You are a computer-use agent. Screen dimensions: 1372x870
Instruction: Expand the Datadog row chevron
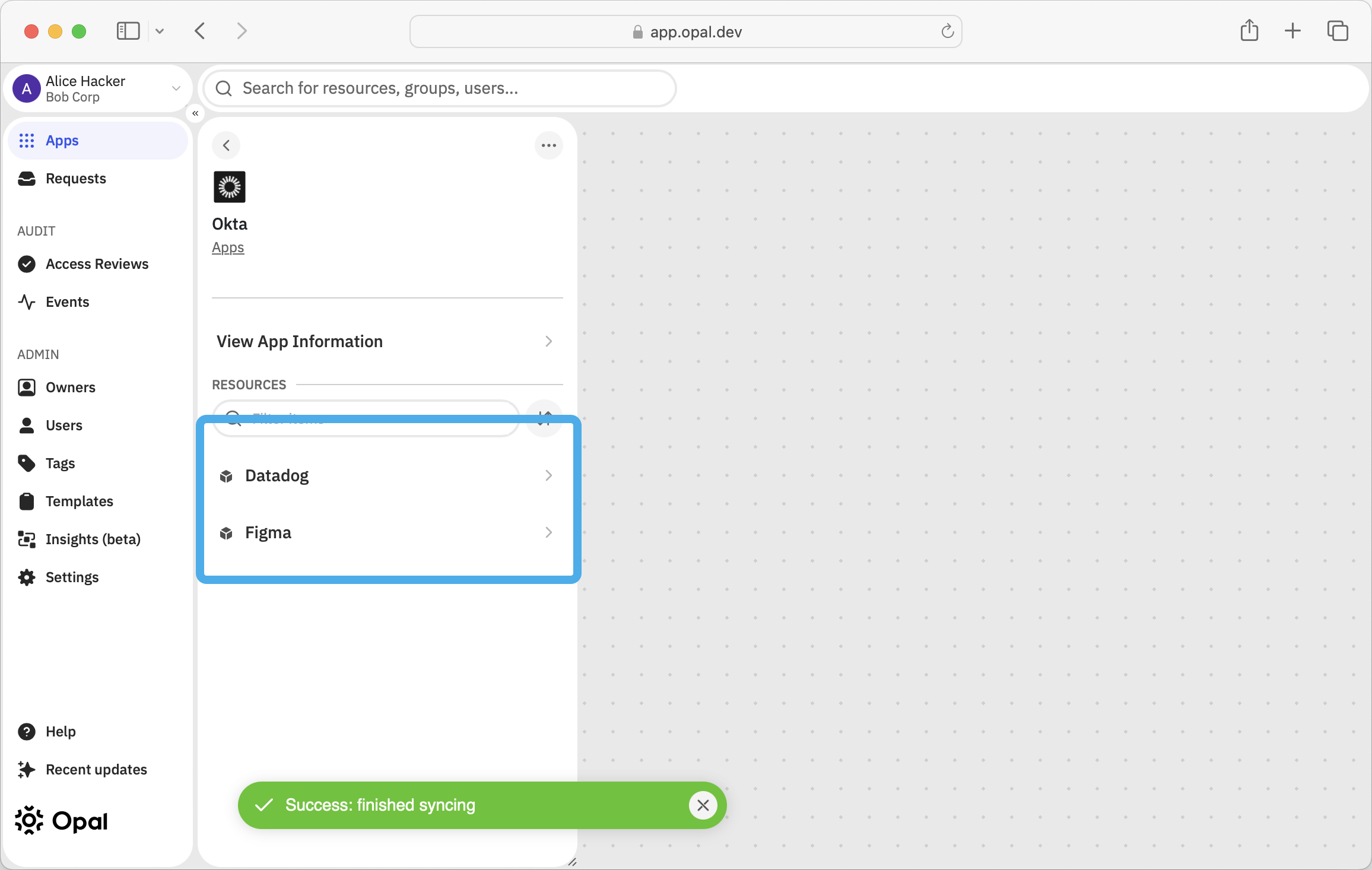[549, 476]
